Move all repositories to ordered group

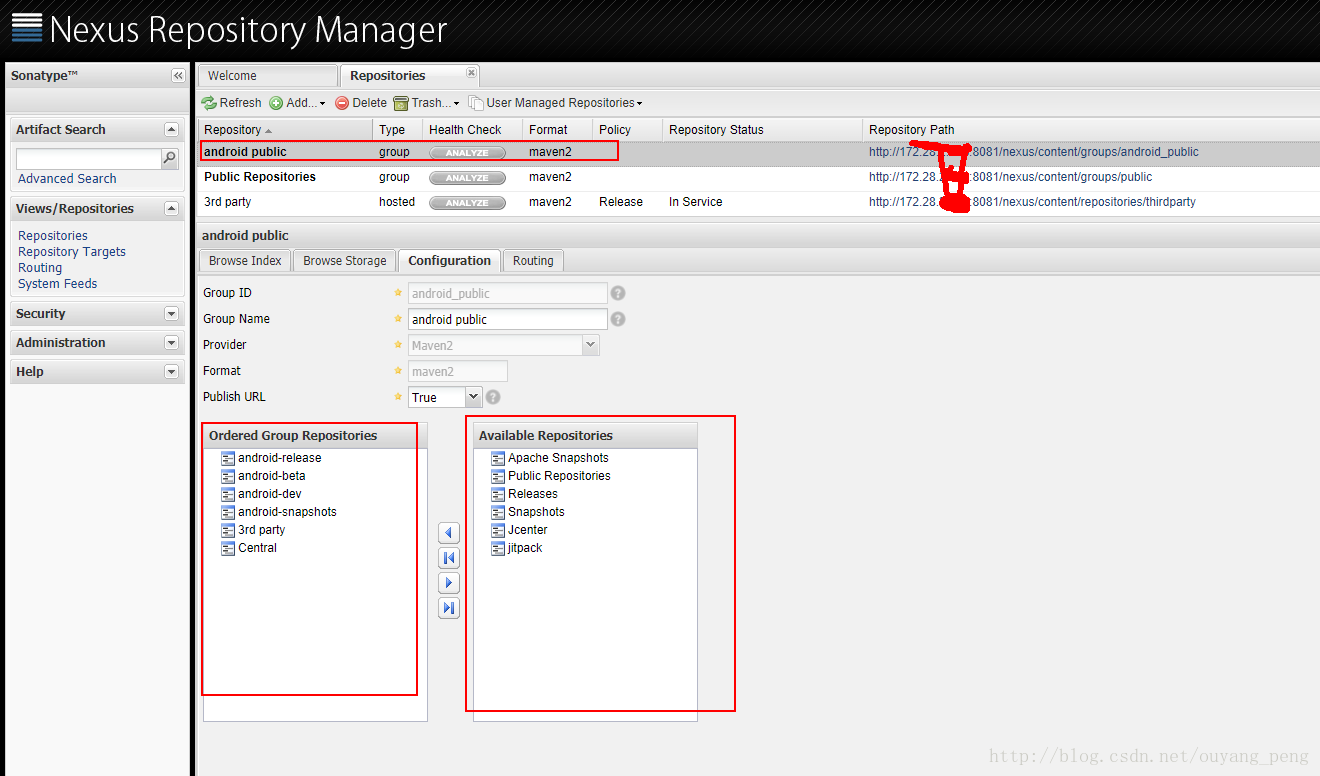[x=449, y=558]
